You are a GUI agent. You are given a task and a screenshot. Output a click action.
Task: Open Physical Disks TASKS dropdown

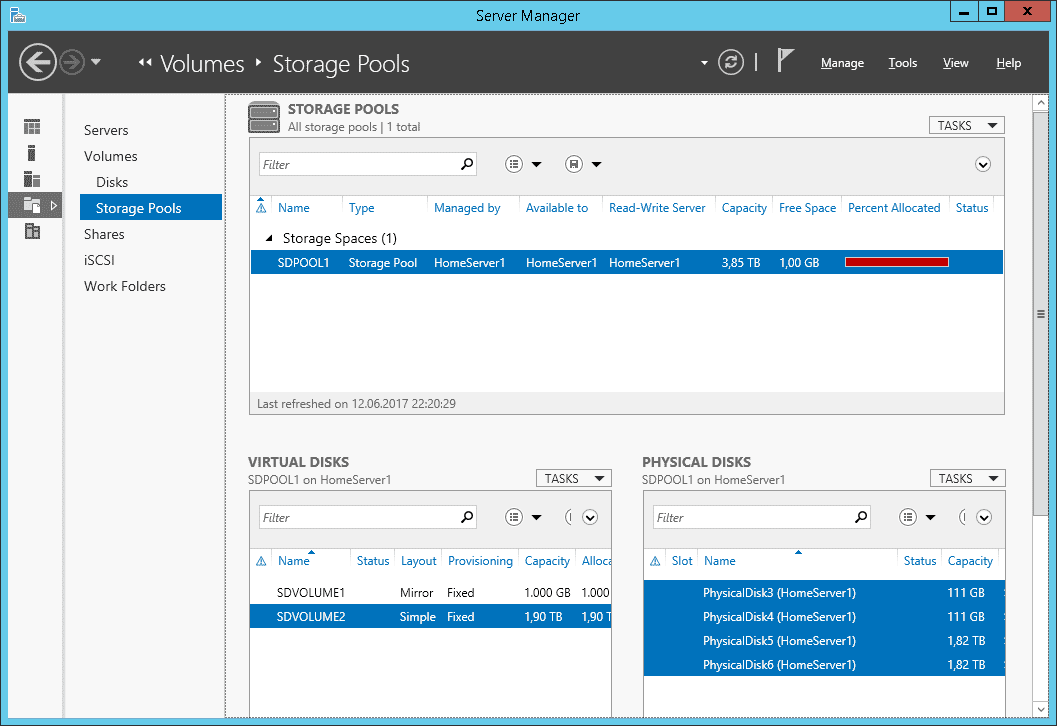click(x=966, y=478)
